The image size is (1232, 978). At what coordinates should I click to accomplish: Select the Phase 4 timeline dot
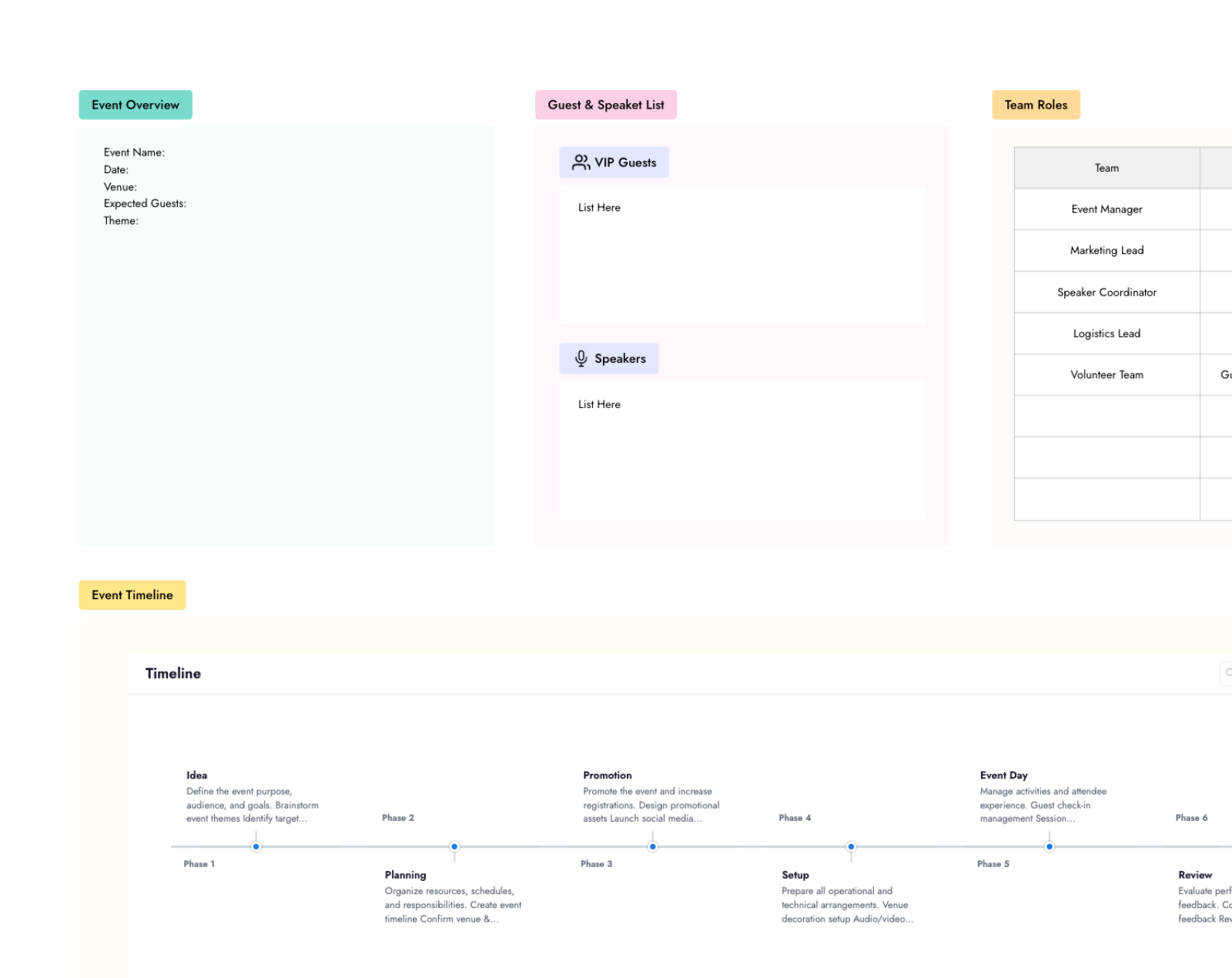click(851, 846)
